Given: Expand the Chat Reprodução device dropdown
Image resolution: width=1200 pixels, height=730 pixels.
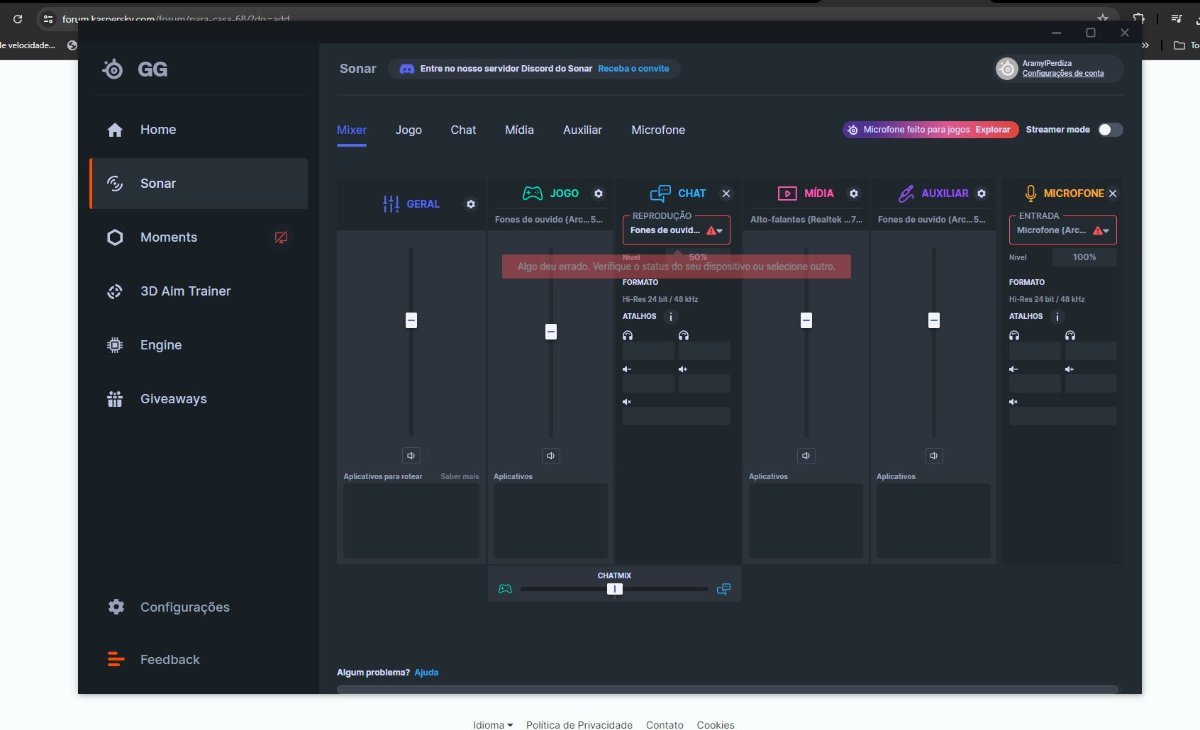Looking at the screenshot, I should click(x=719, y=231).
